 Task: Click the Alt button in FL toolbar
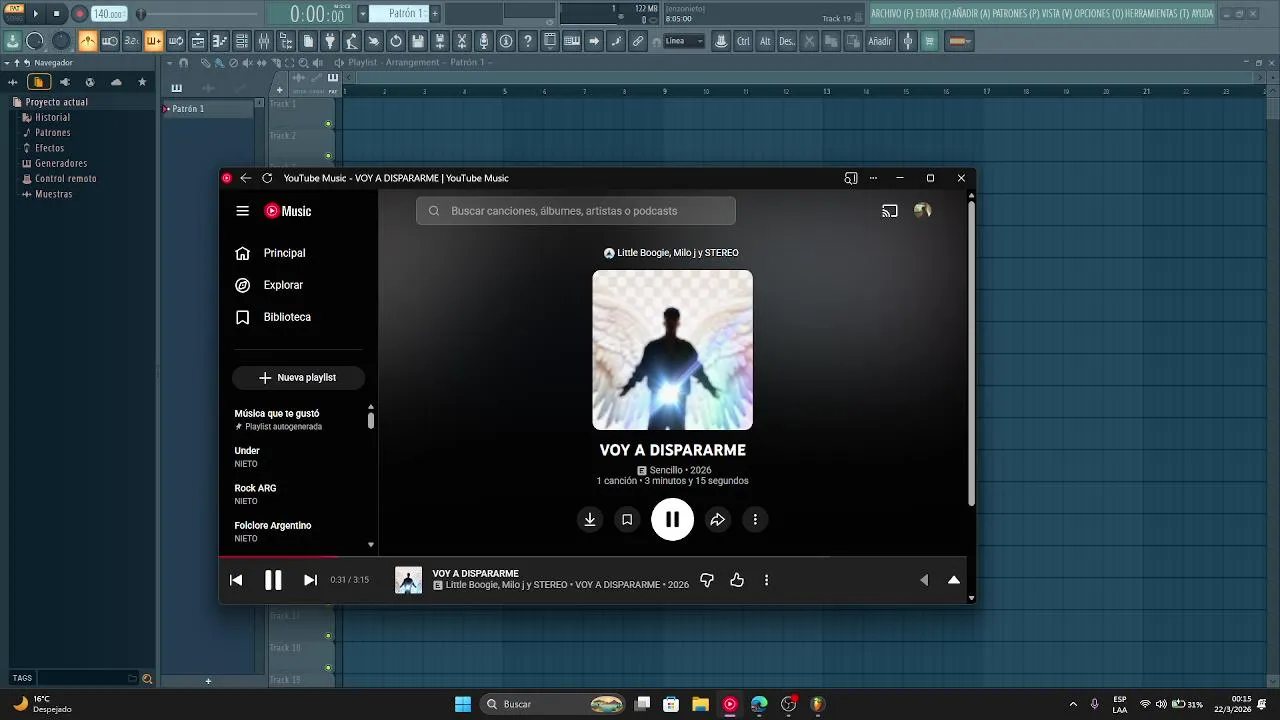pos(765,41)
